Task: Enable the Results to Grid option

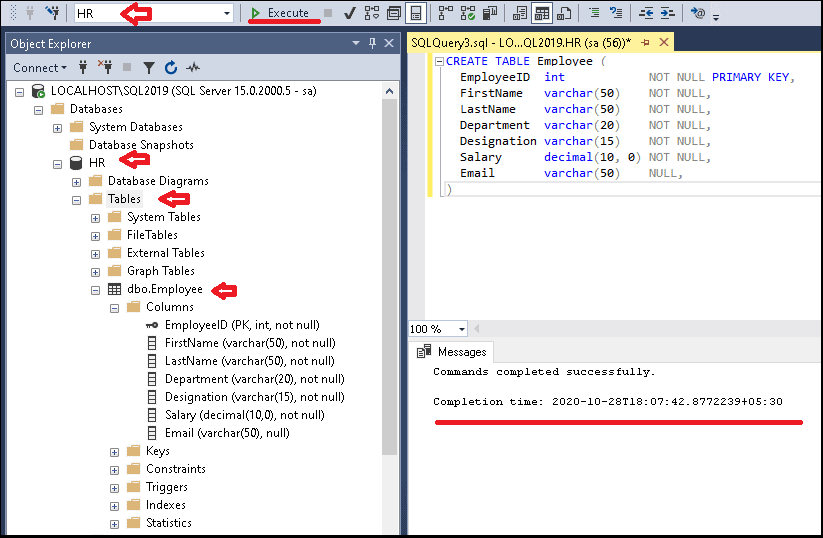Action: 541,13
